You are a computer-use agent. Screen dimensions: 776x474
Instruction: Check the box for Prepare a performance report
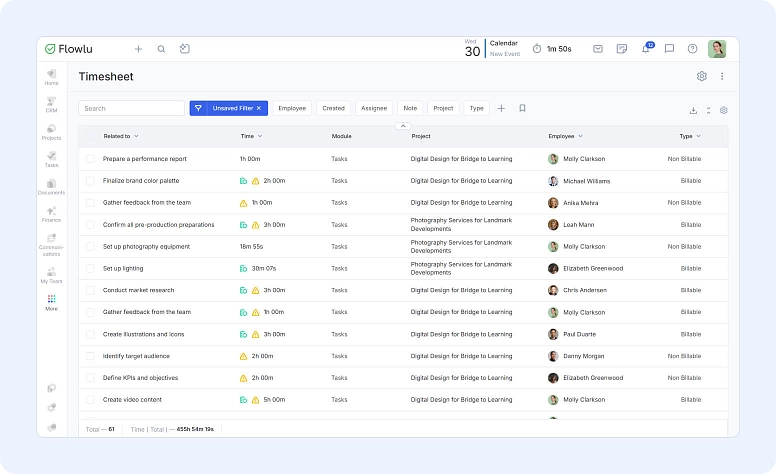tap(90, 159)
